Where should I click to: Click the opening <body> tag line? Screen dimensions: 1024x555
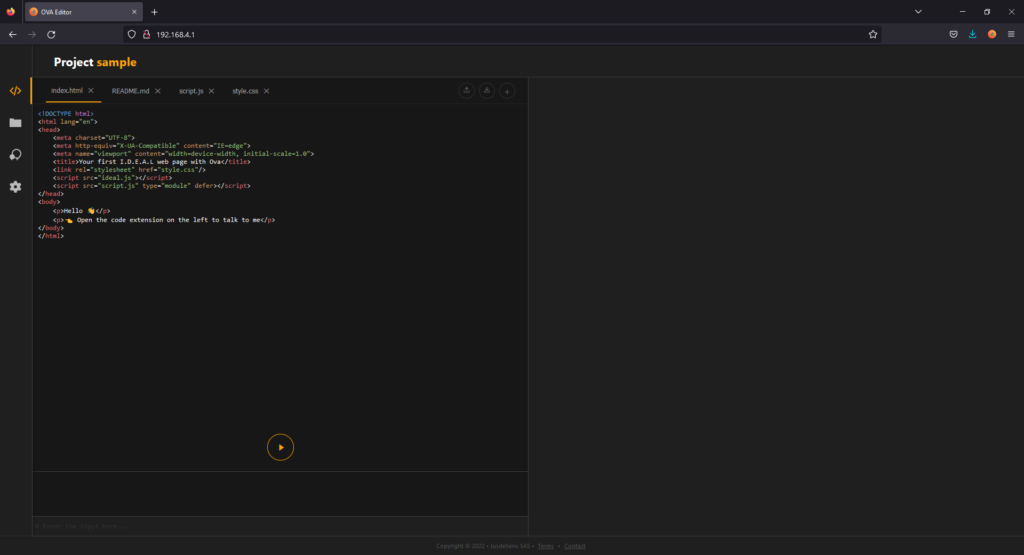49,202
